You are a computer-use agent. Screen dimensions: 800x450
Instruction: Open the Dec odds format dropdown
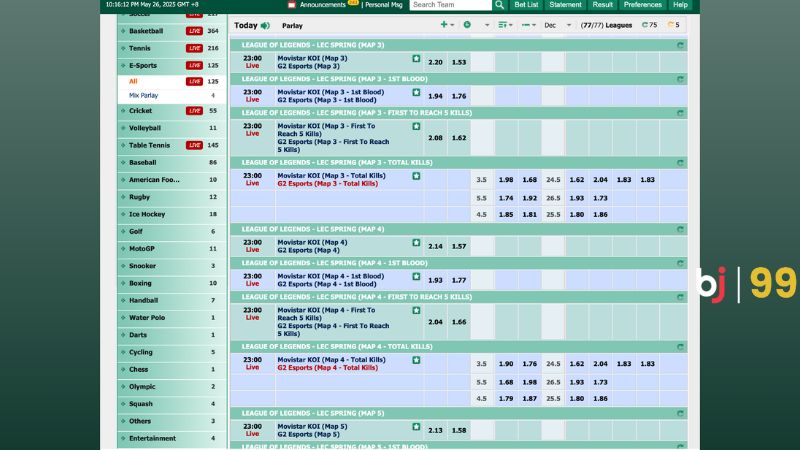coord(557,25)
